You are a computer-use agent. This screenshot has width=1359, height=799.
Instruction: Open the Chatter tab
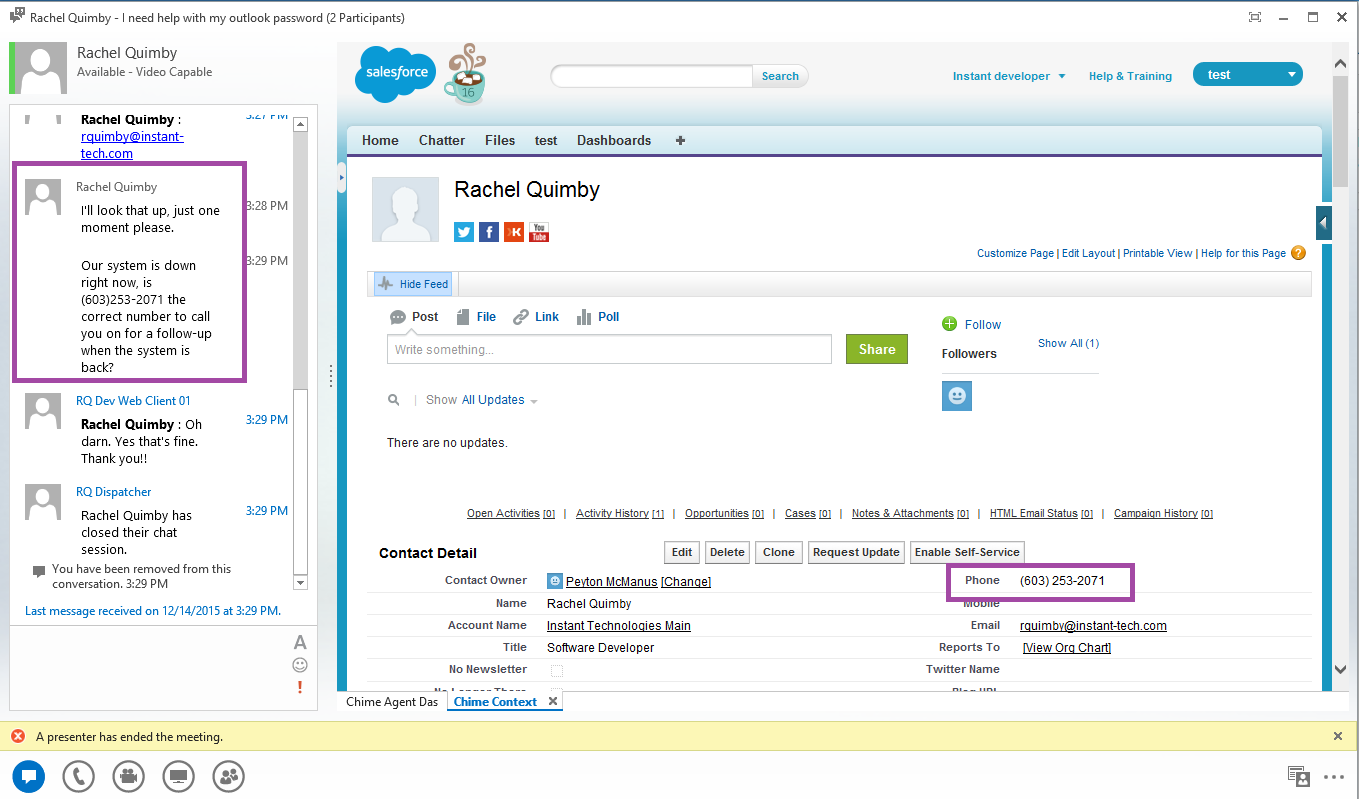coord(442,140)
